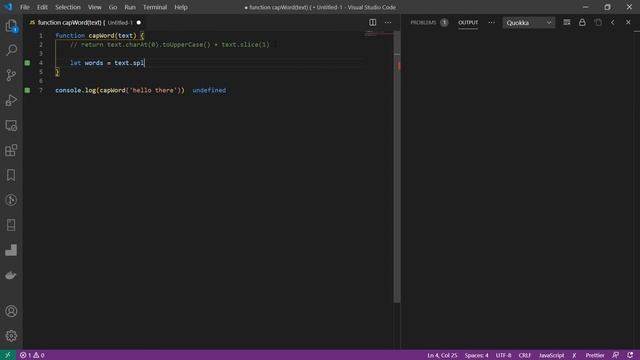Click line number 1 in gutter

tap(41, 36)
